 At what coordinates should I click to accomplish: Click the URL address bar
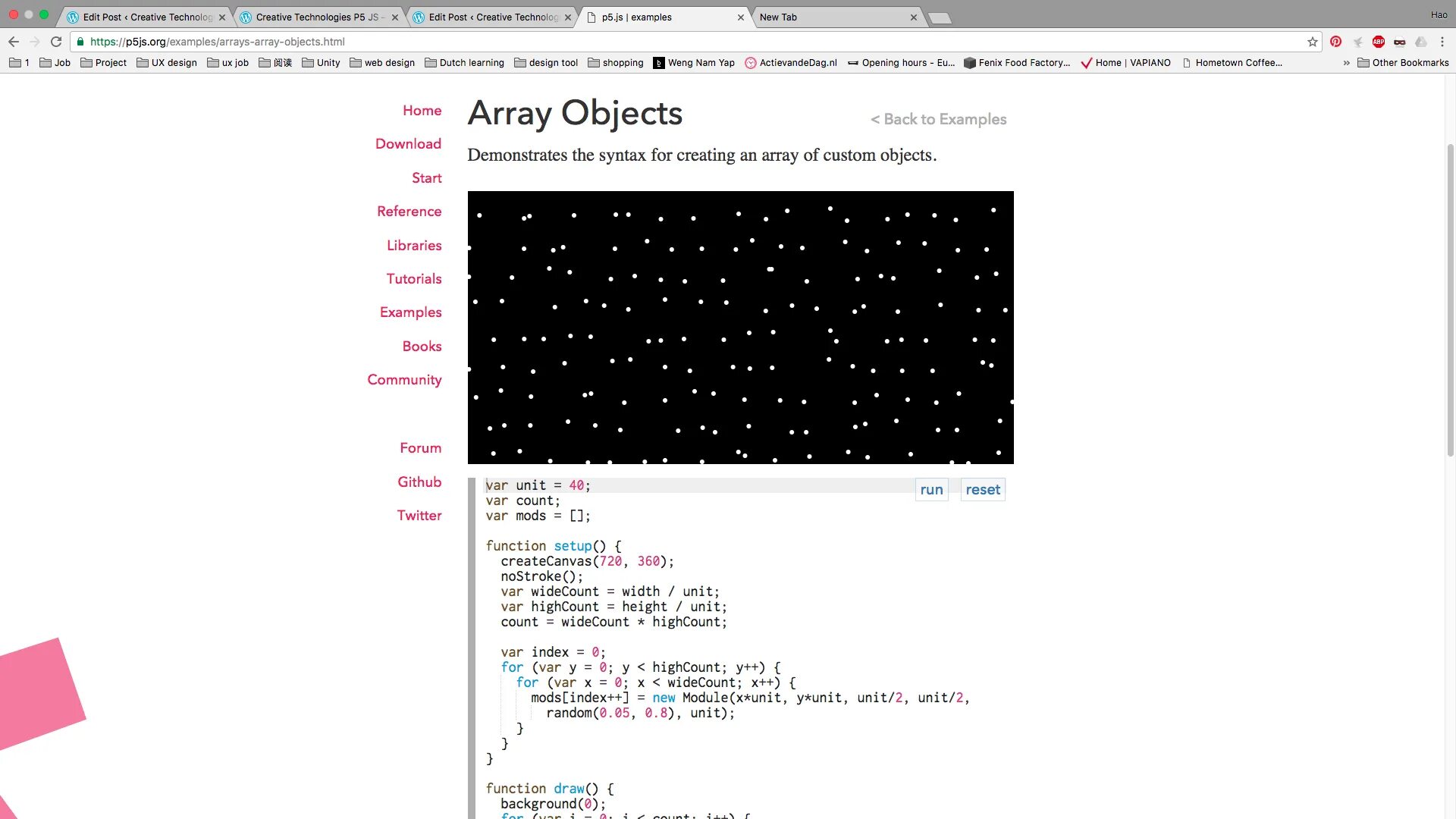(682, 42)
